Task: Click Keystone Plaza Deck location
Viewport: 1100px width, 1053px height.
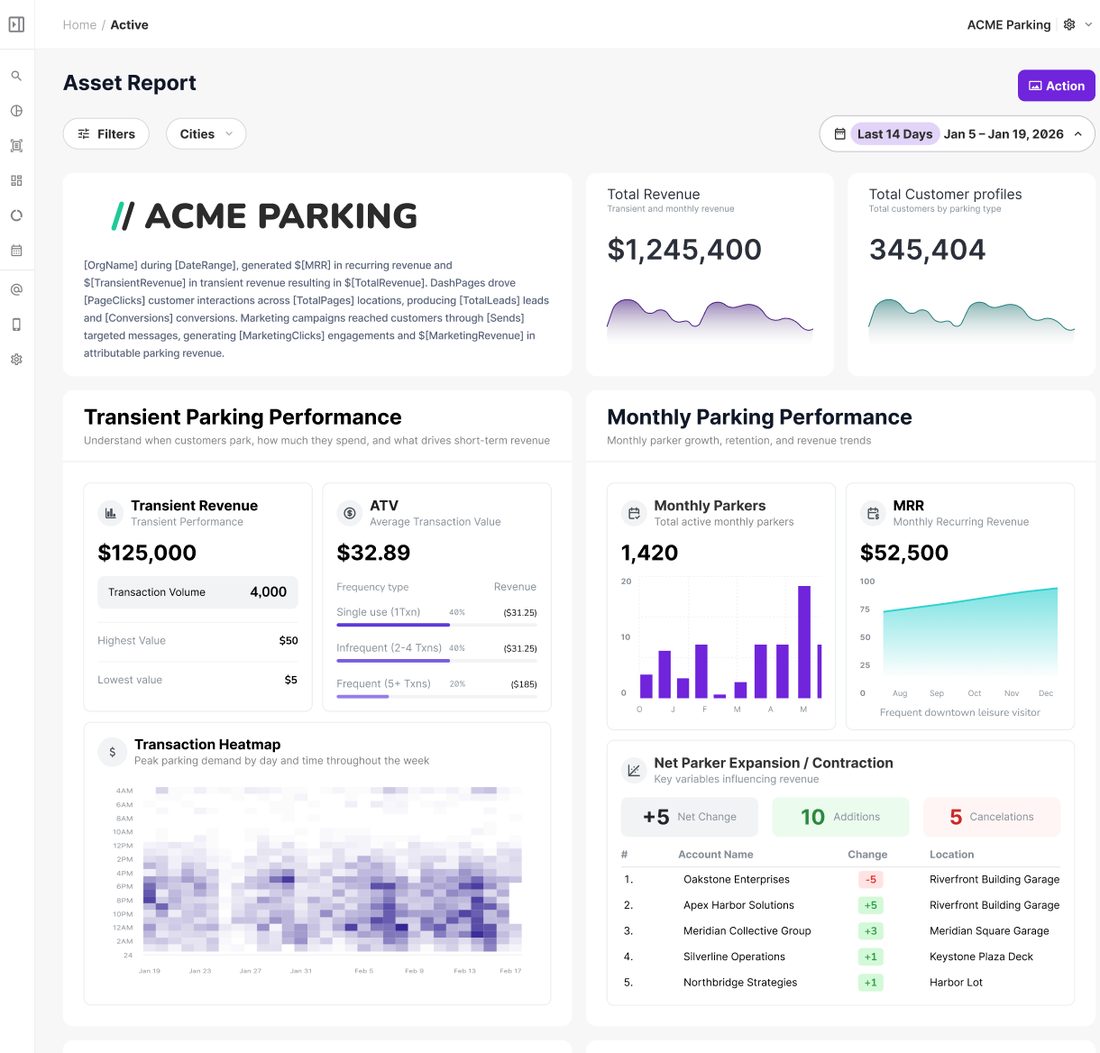Action: 981,957
